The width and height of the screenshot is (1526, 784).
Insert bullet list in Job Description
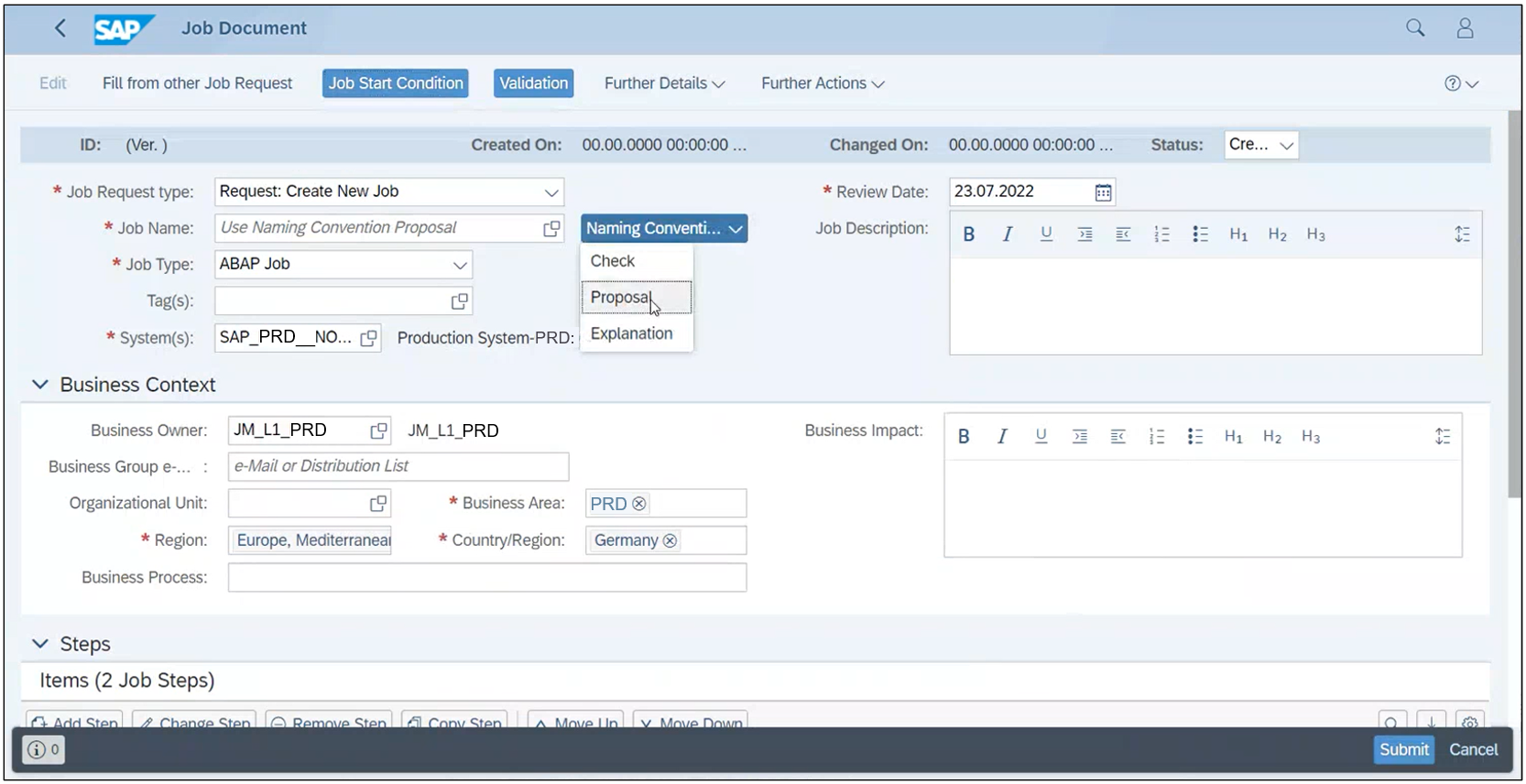[1200, 234]
